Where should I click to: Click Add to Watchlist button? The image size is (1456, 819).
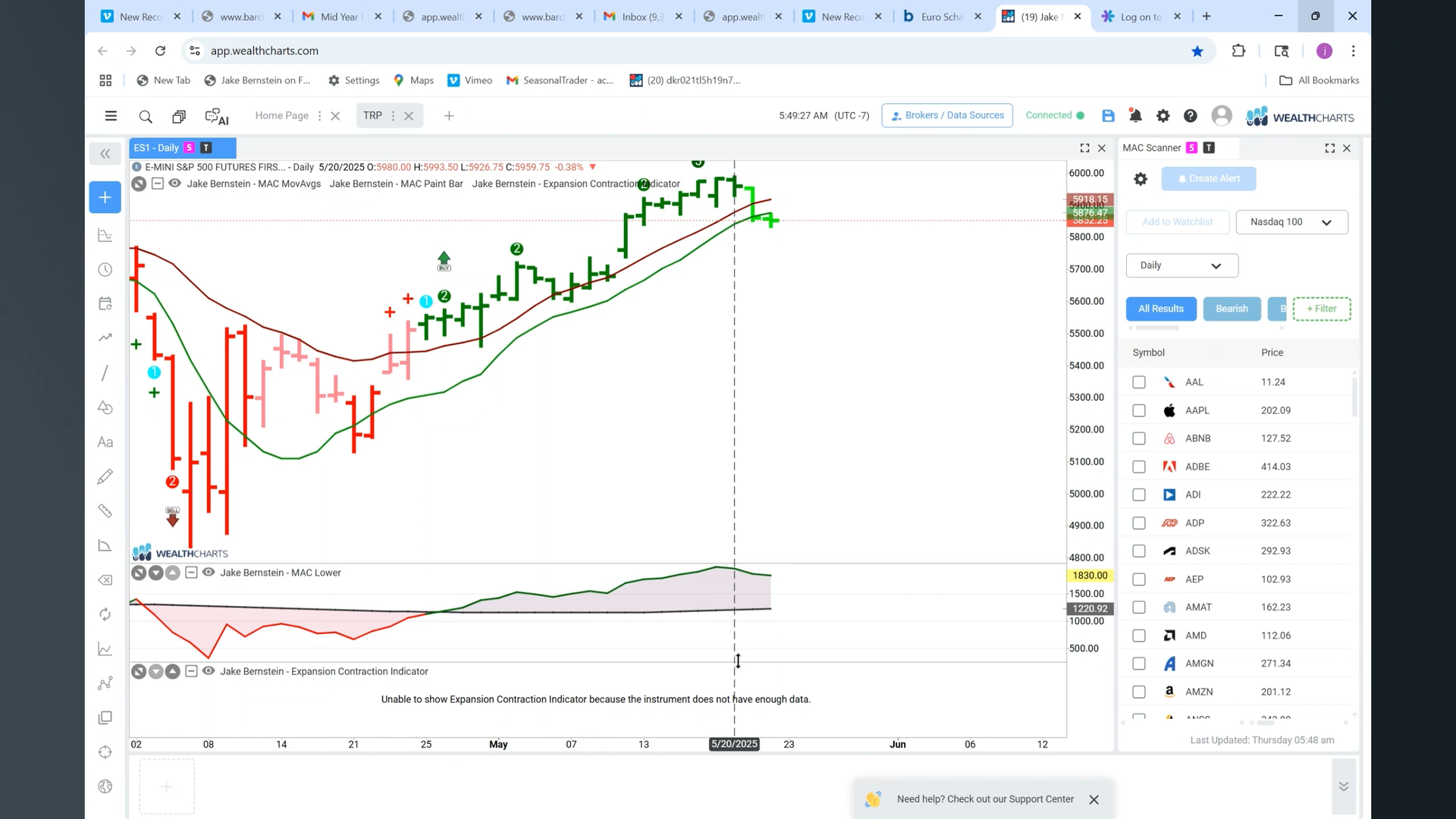[1177, 222]
